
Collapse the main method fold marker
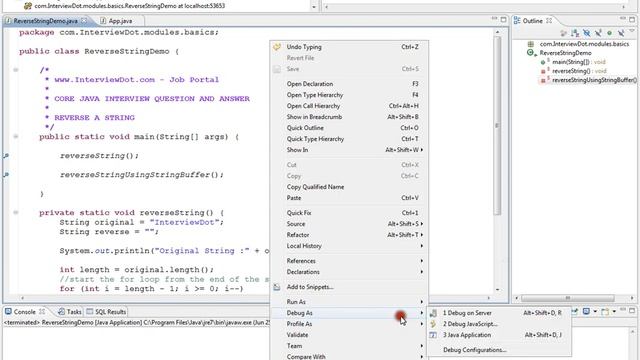tap(16, 137)
